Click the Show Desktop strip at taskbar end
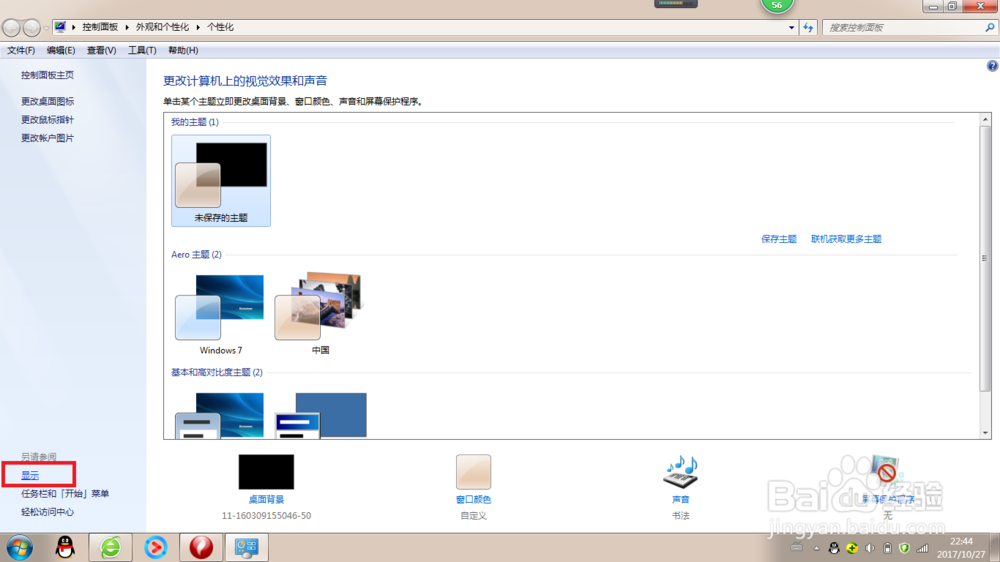1000x562 pixels. (x=996, y=548)
